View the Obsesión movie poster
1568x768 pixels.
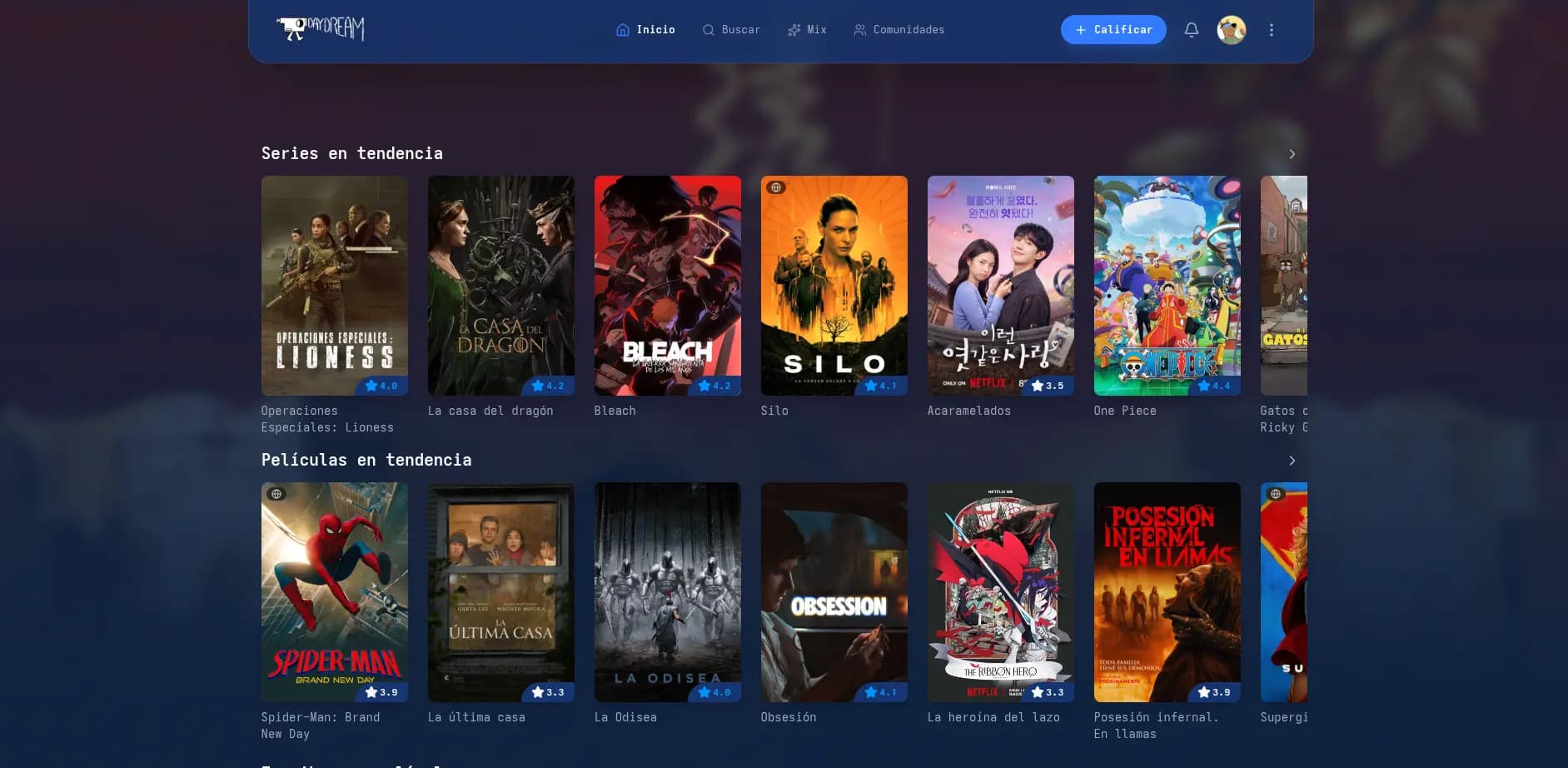834,592
